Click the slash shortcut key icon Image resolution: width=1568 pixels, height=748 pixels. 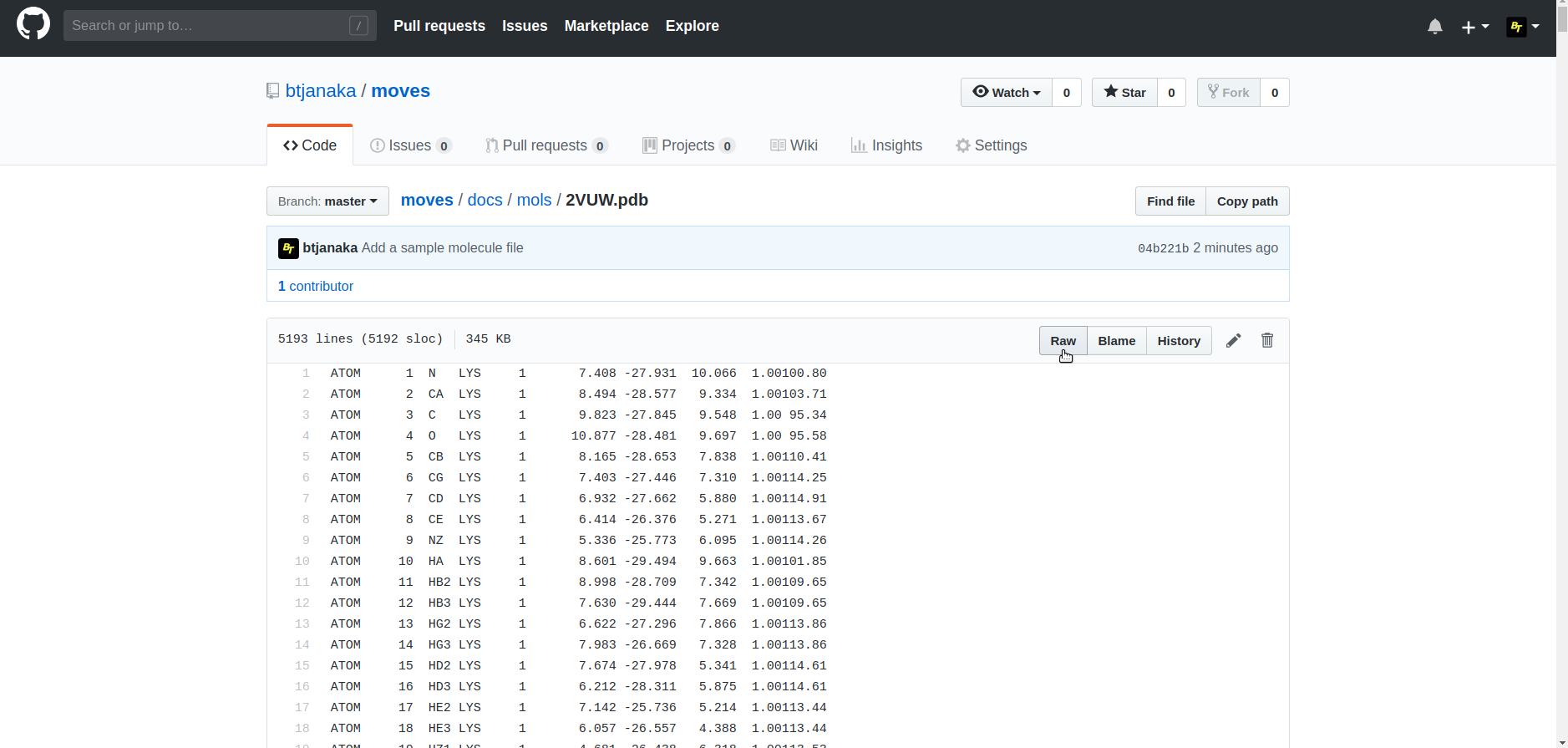[358, 26]
